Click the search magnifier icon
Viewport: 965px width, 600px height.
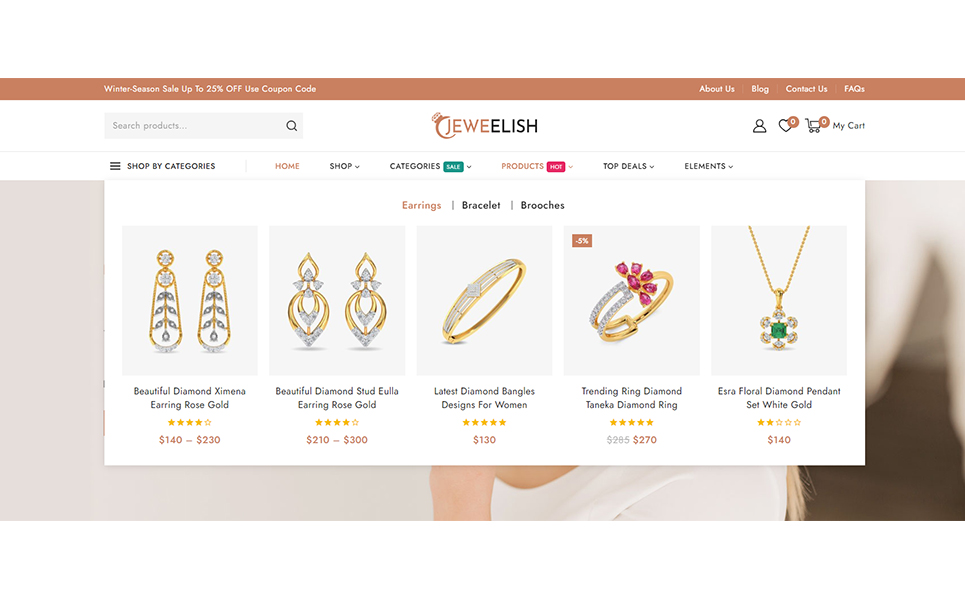click(291, 126)
